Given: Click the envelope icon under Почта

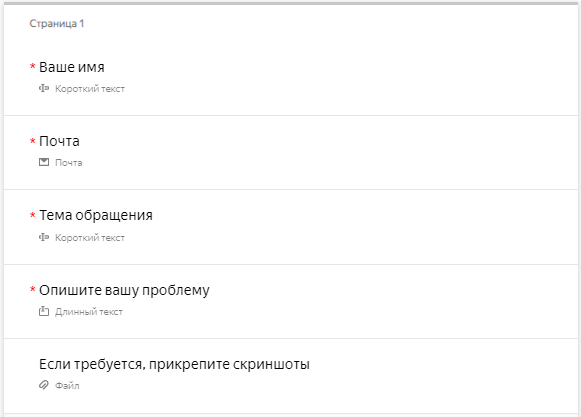Looking at the screenshot, I should pos(44,162).
